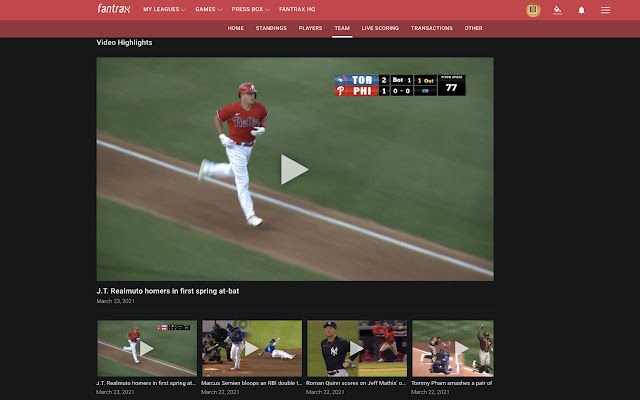Click the small 'J.T. Realmuto homers in first spring at...' caption
This screenshot has height=400, width=640.
[146, 383]
